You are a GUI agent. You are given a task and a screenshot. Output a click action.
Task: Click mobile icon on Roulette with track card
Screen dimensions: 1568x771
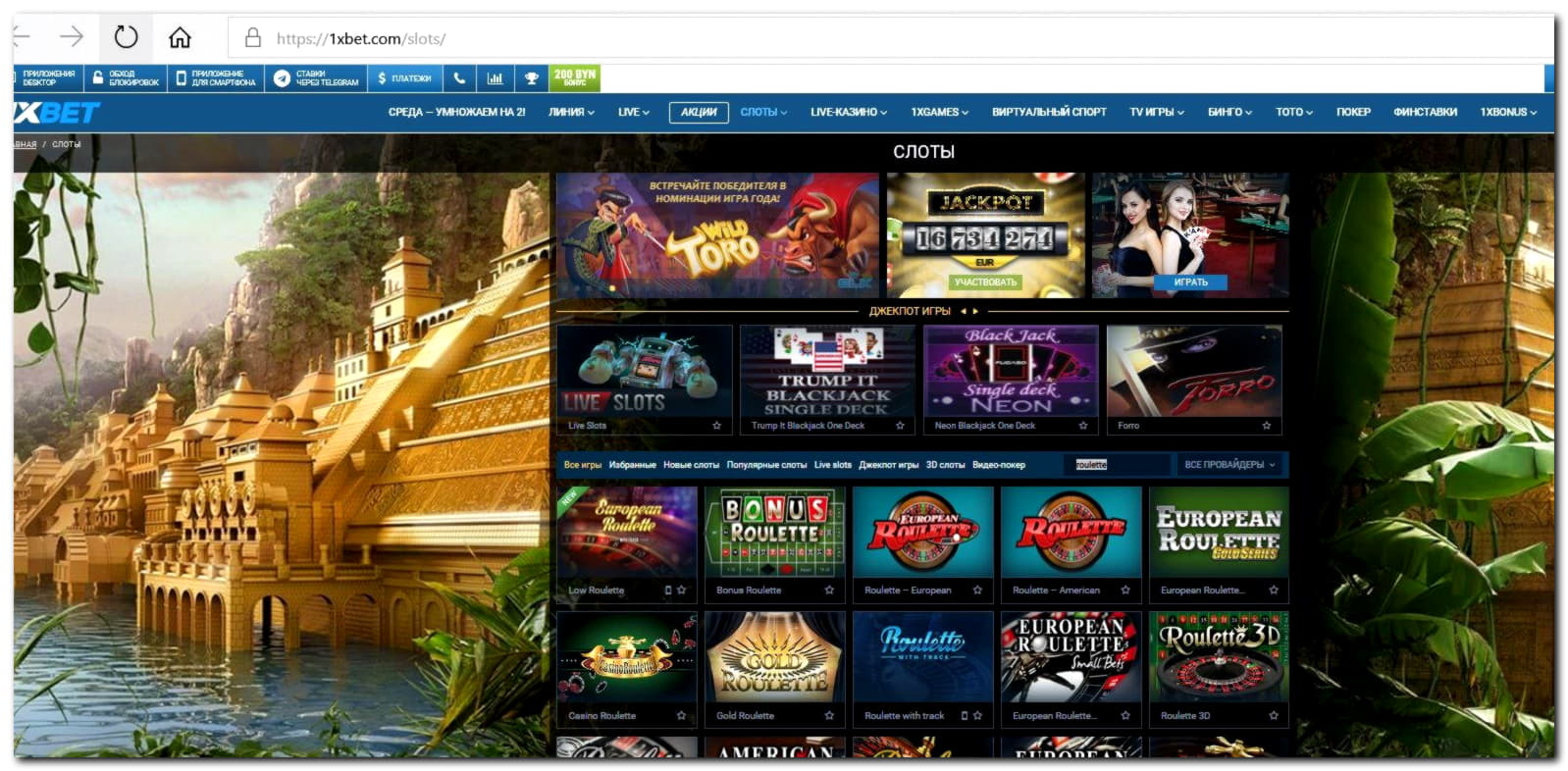[x=965, y=716]
